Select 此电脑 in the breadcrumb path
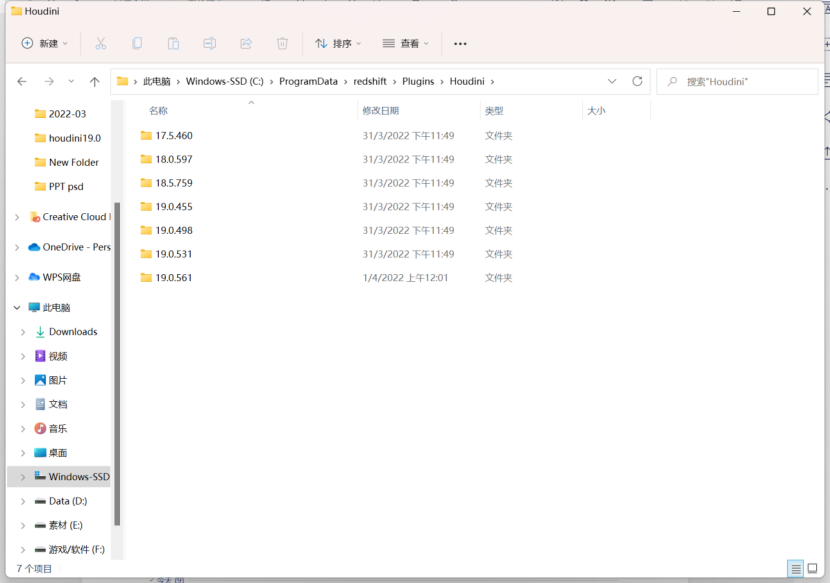This screenshot has width=830, height=583. pos(157,82)
